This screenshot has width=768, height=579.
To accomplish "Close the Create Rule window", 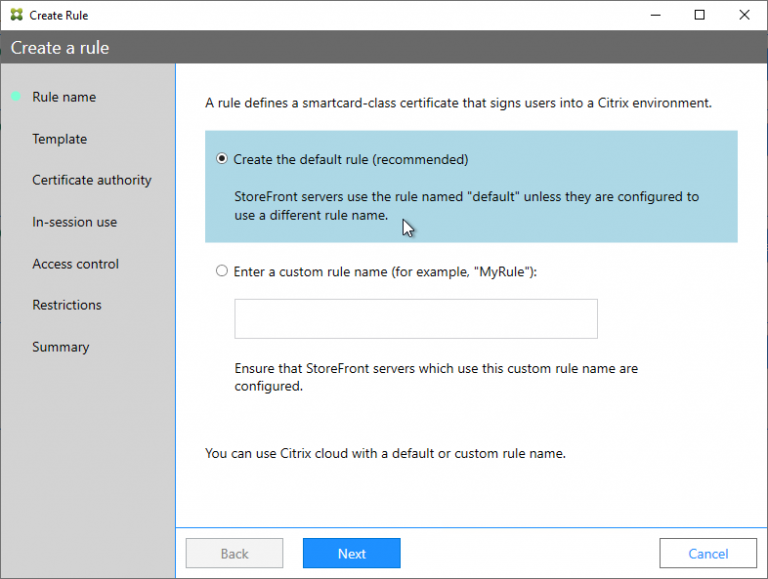I will click(745, 15).
